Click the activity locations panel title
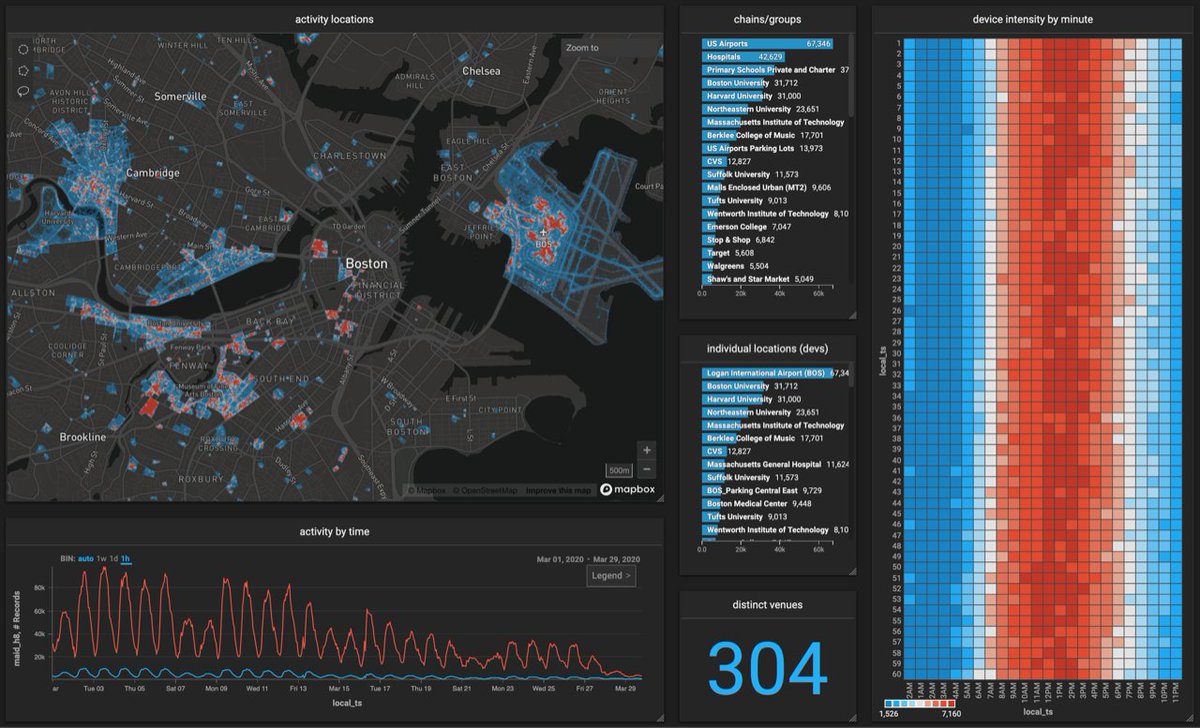This screenshot has width=1200, height=728. point(334,19)
